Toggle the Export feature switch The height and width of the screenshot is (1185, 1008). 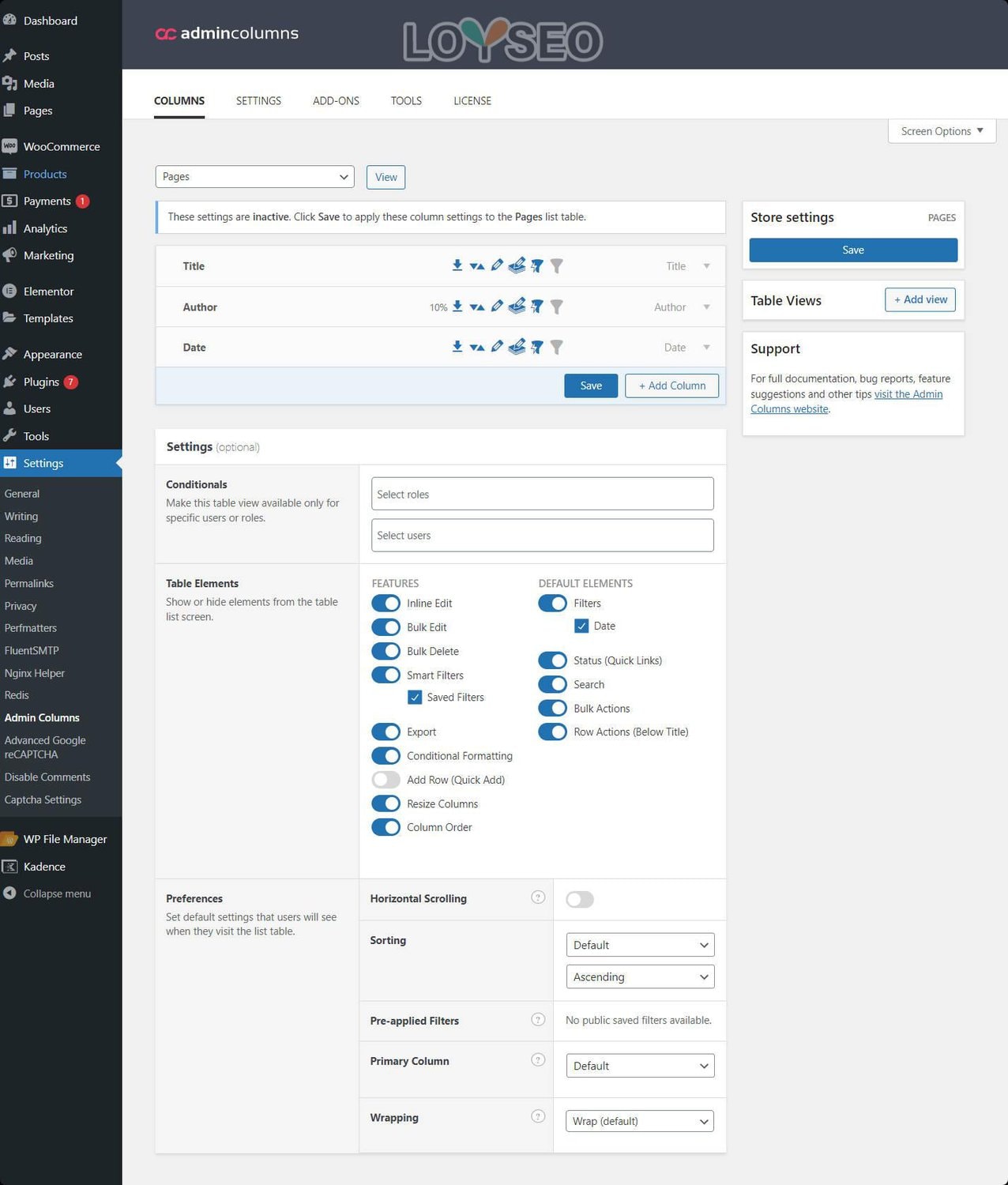coord(386,732)
